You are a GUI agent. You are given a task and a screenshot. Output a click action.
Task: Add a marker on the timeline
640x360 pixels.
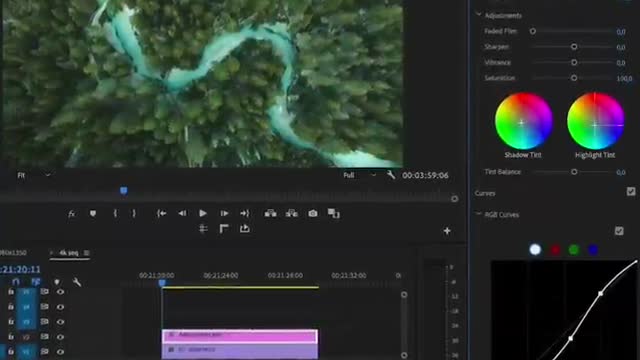(x=57, y=282)
